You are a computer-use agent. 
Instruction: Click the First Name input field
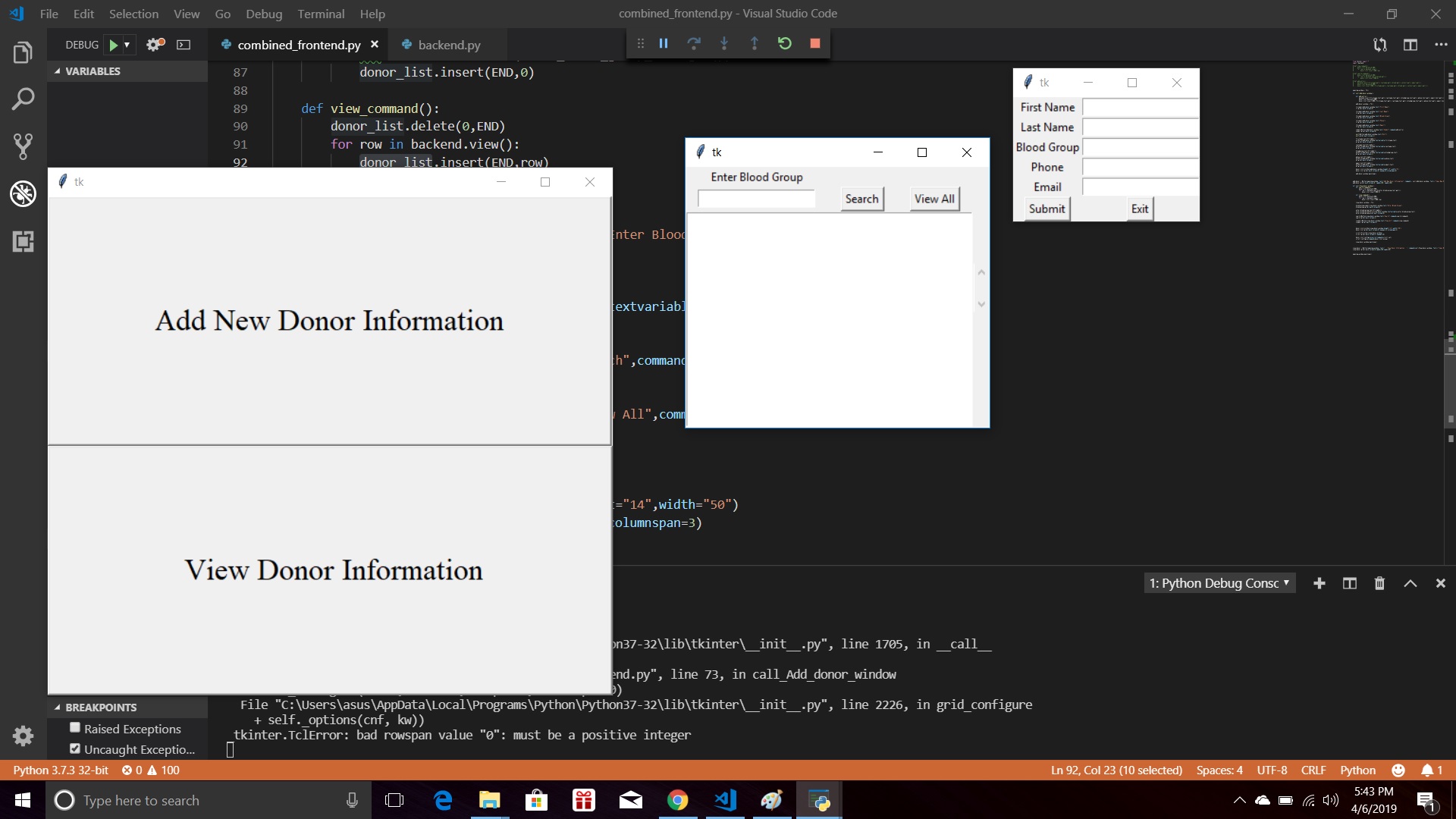pyautogui.click(x=1140, y=108)
